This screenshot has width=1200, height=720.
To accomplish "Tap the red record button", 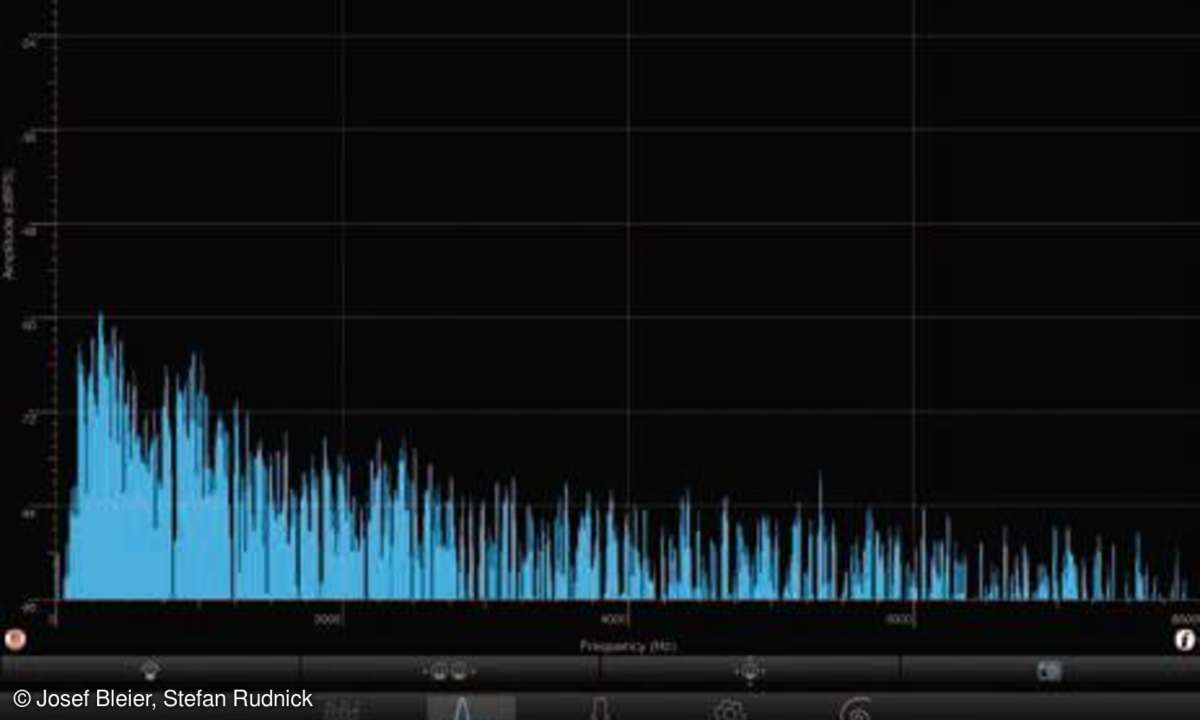I will coord(14,640).
